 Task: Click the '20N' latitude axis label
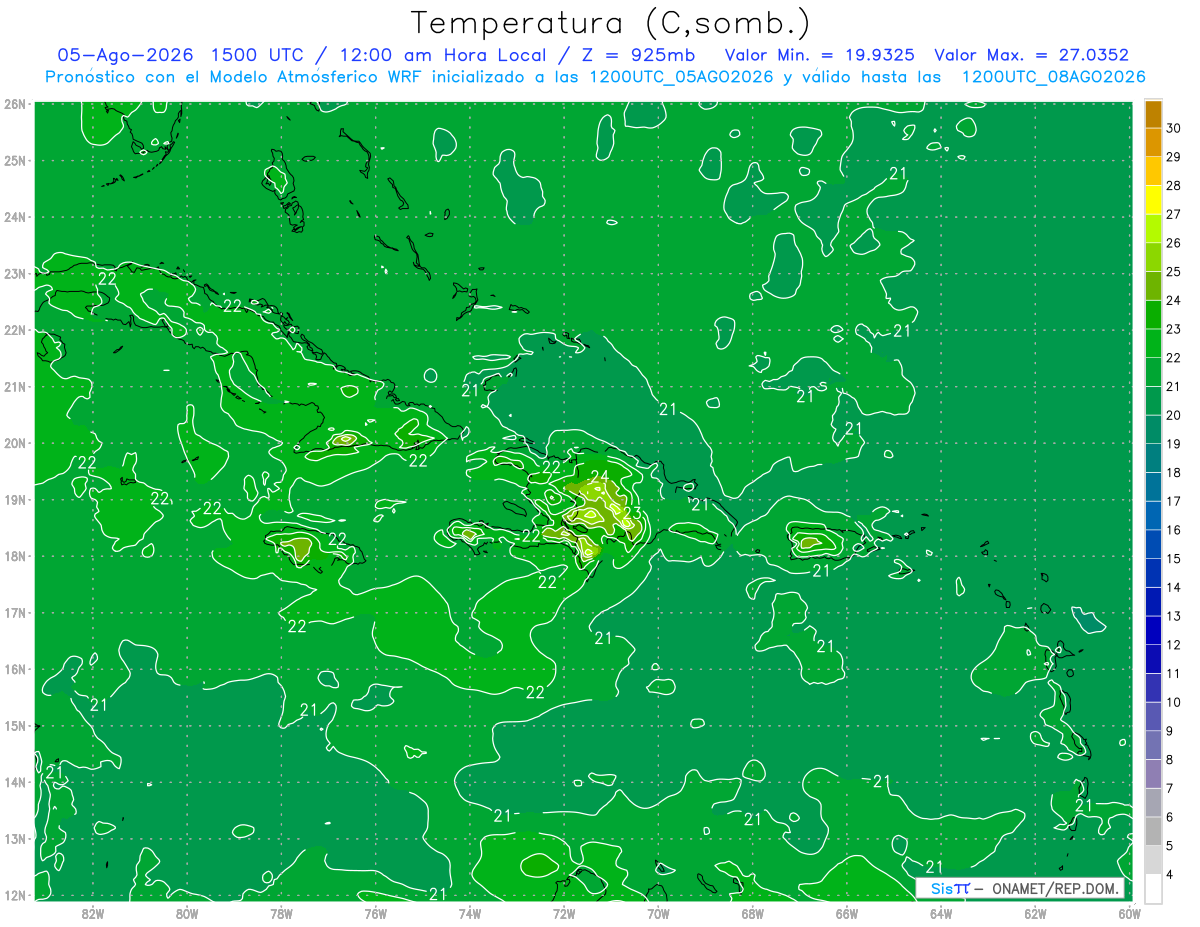click(15, 443)
